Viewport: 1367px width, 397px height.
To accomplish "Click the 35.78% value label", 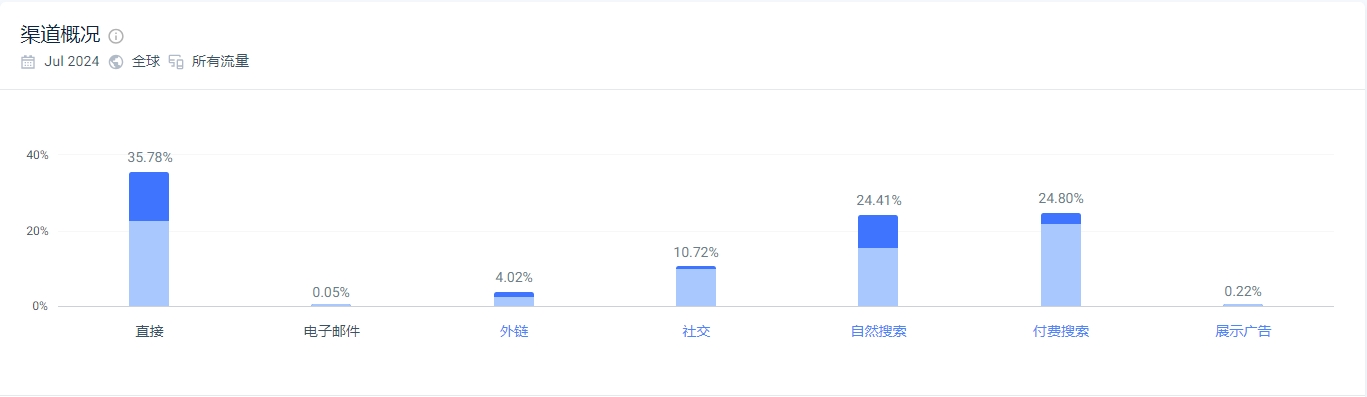I will click(150, 157).
